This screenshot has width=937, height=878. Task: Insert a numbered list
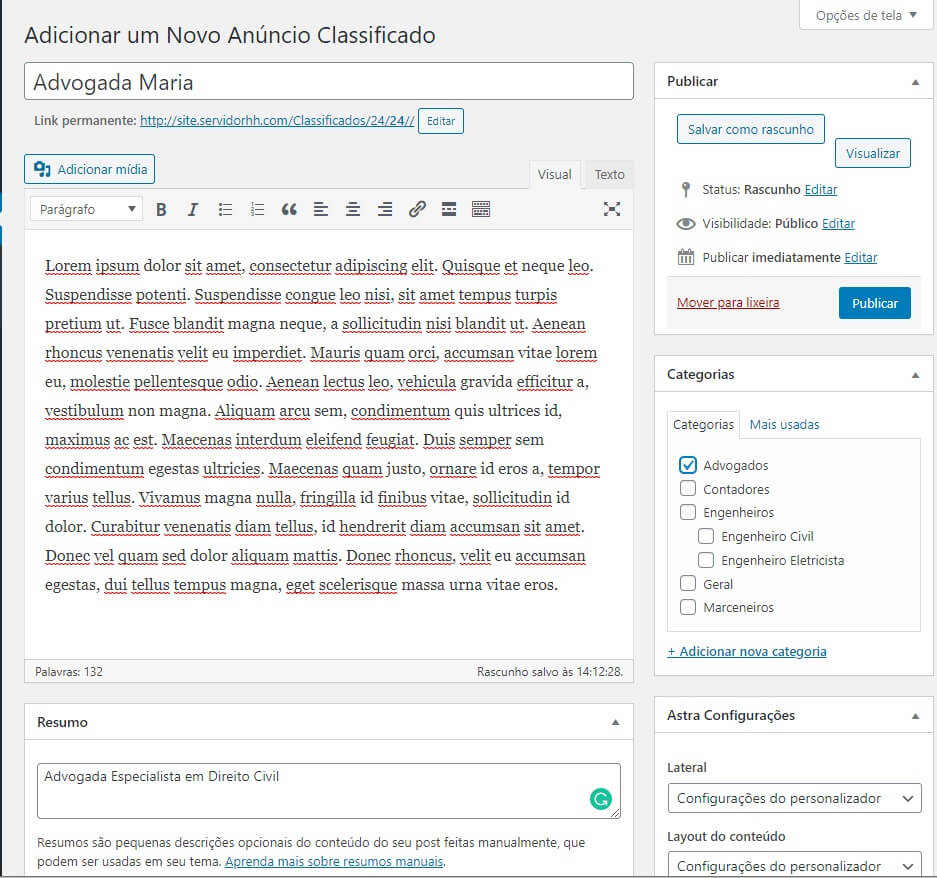coord(257,209)
